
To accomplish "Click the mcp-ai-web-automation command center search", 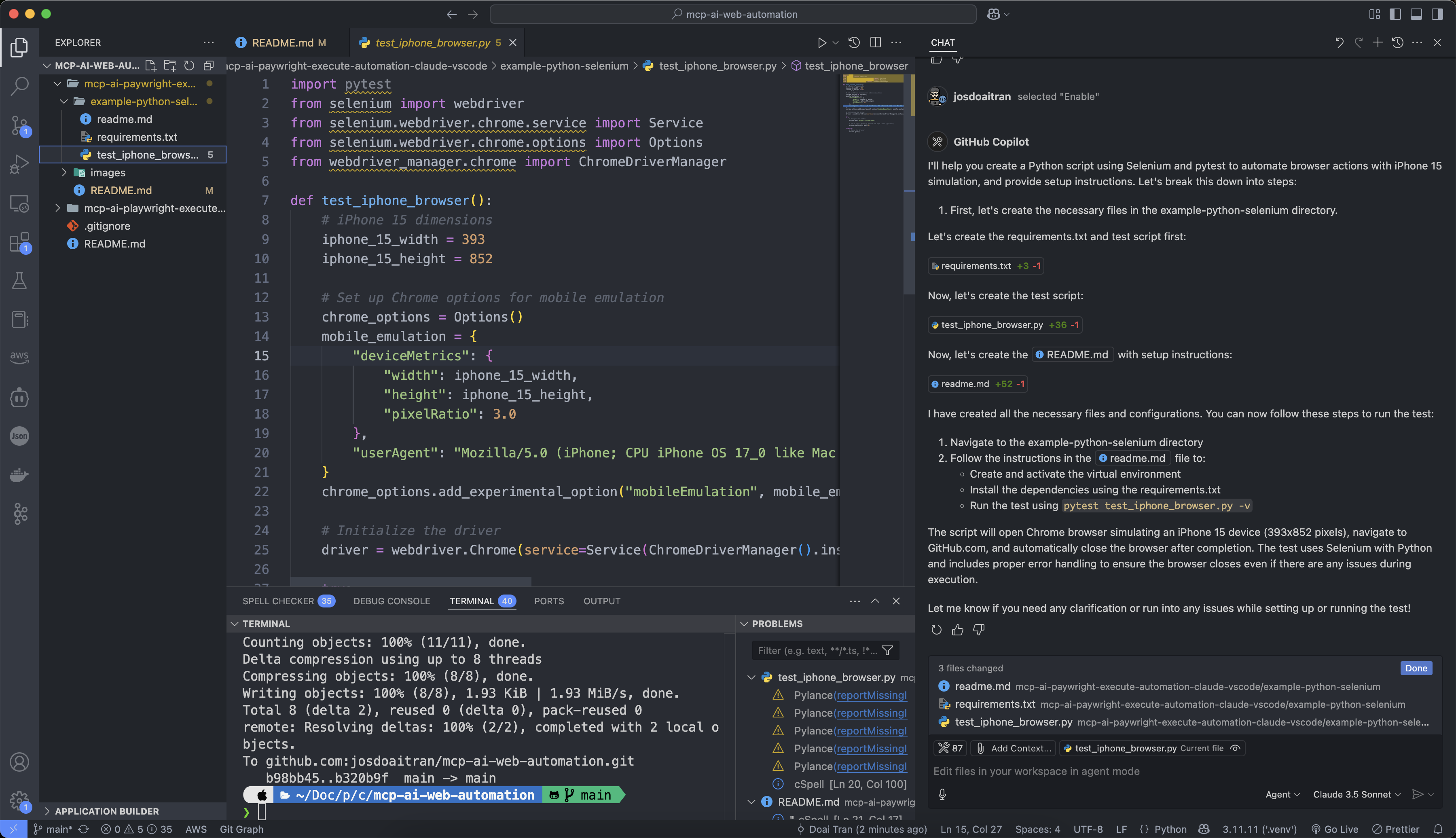I will (x=732, y=15).
